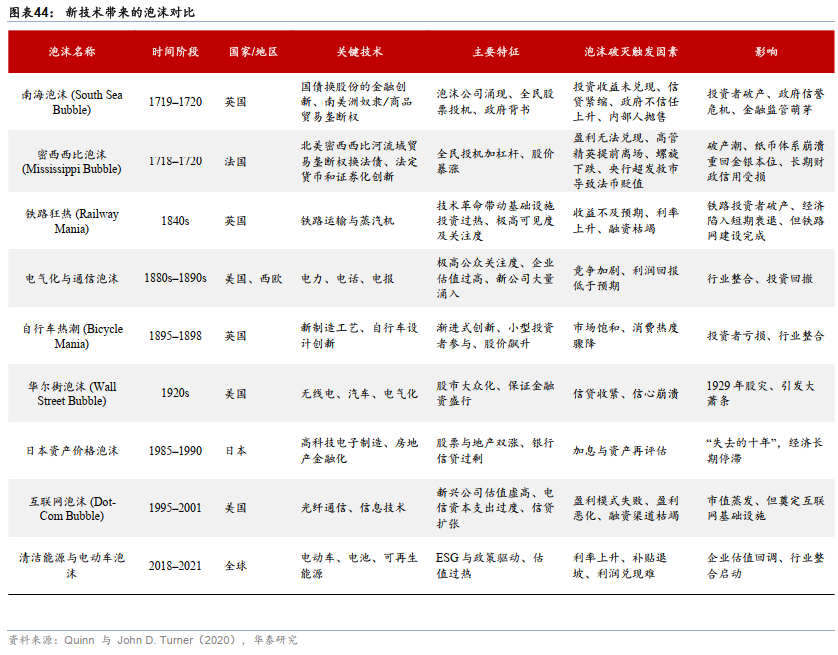
Task: Select the 国家/地区 column header
Action: [x=252, y=51]
